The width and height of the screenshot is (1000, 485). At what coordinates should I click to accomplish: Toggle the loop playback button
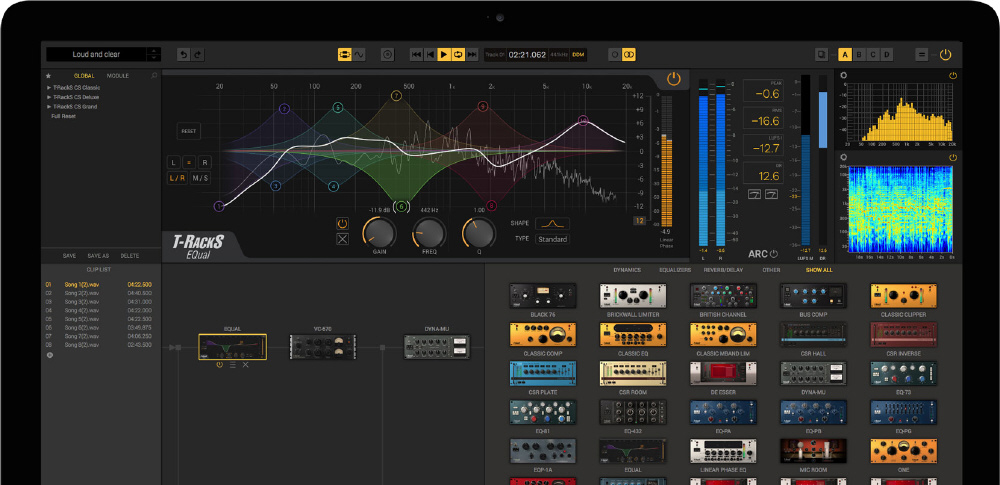(x=458, y=54)
